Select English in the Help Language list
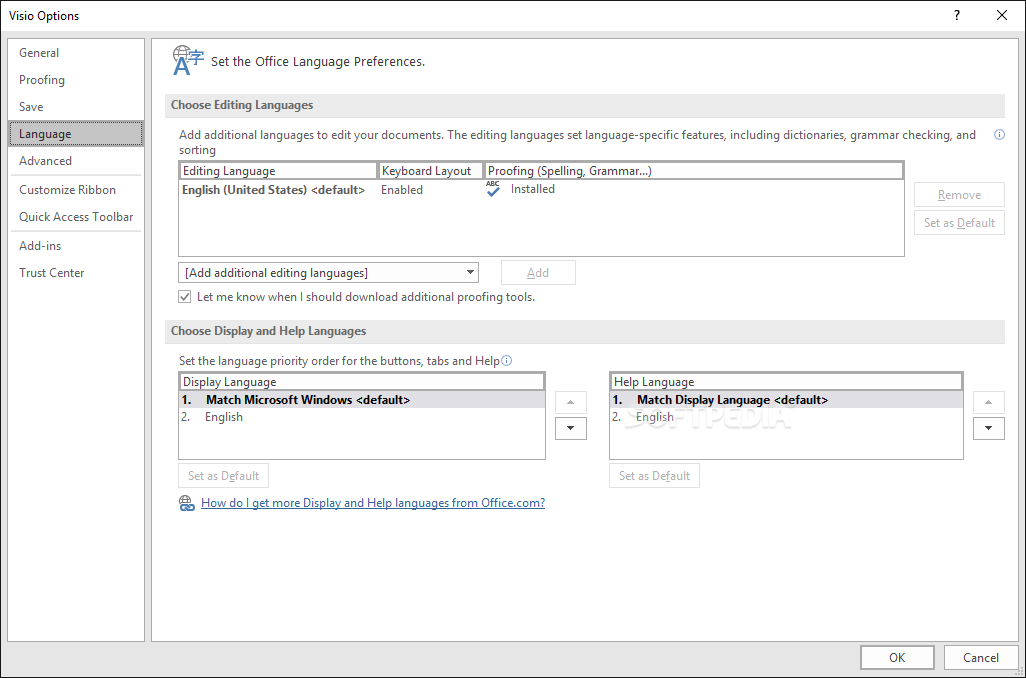Viewport: 1026px width, 678px height. point(655,417)
